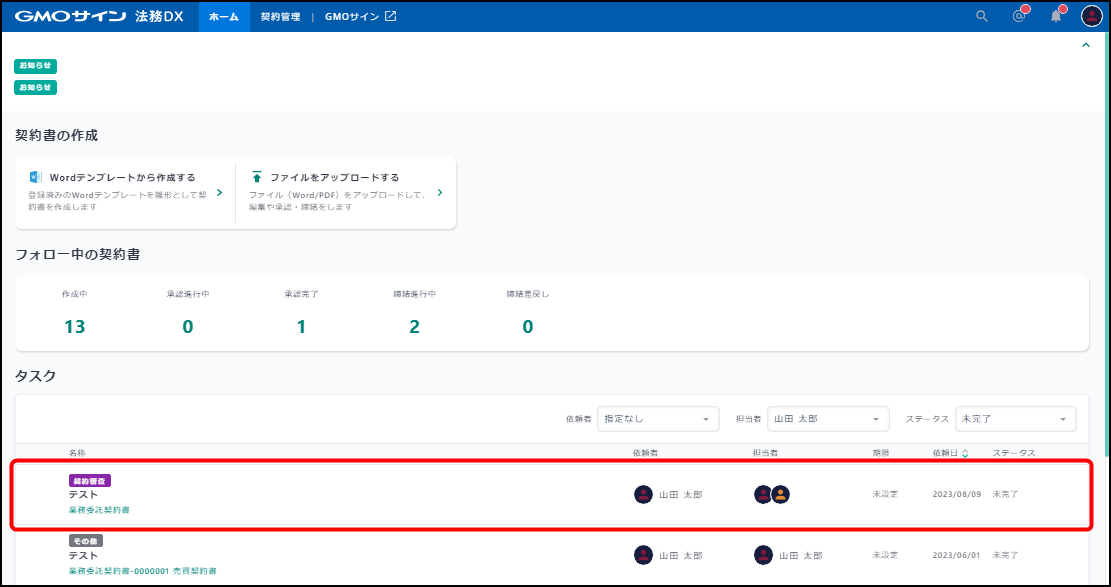
Task: Click the bell notification icon
Action: [x=1056, y=16]
